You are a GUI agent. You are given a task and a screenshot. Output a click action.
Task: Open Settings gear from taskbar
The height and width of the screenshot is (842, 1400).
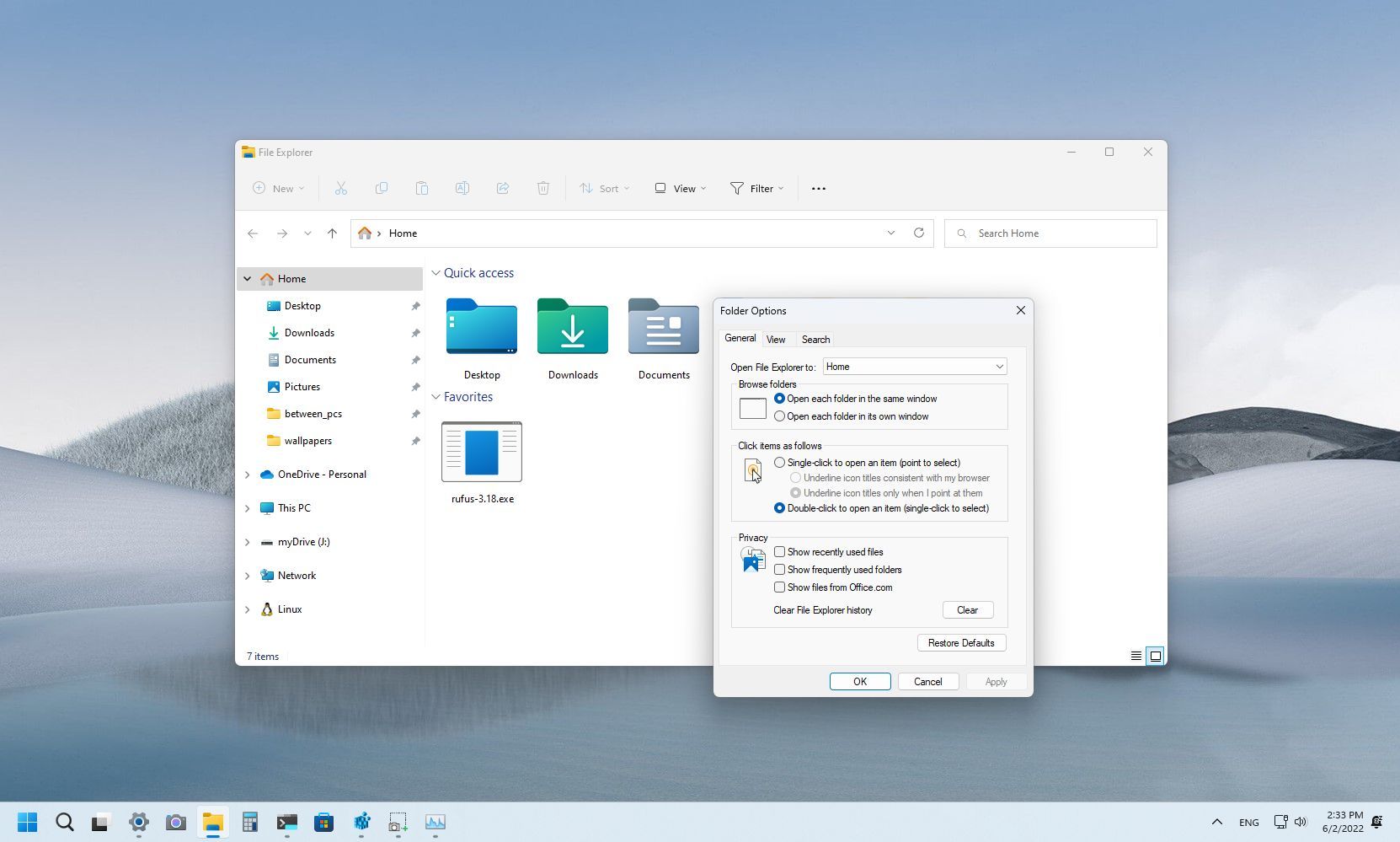138,822
